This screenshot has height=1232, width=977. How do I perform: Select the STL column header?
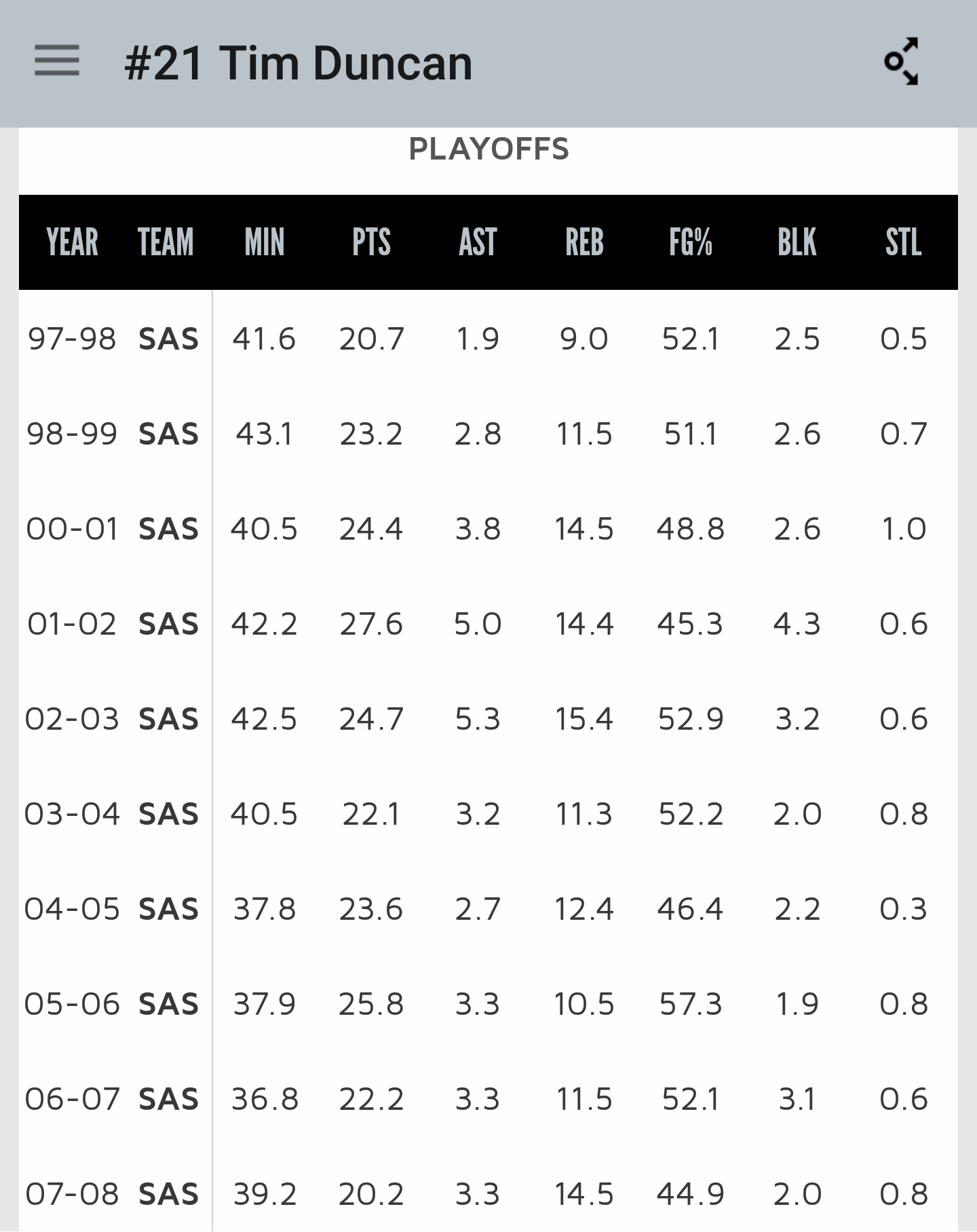[x=903, y=242]
